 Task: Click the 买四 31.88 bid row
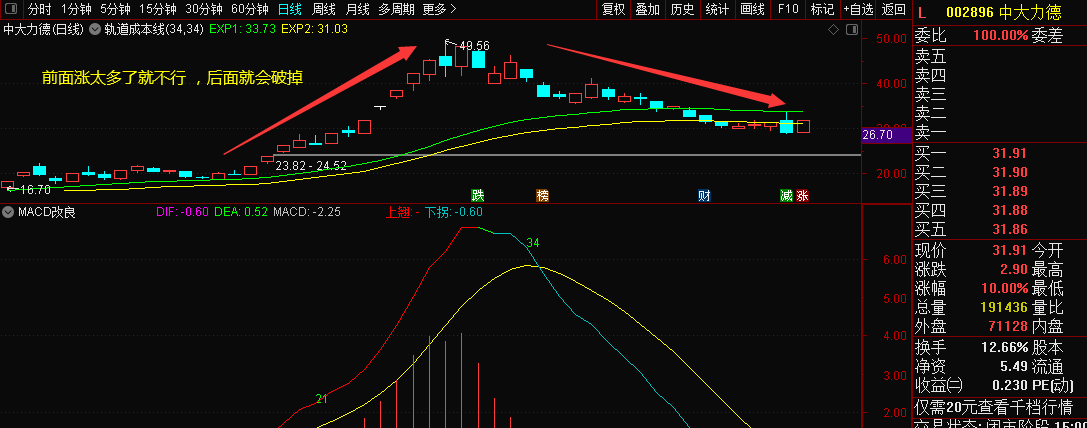coord(999,209)
